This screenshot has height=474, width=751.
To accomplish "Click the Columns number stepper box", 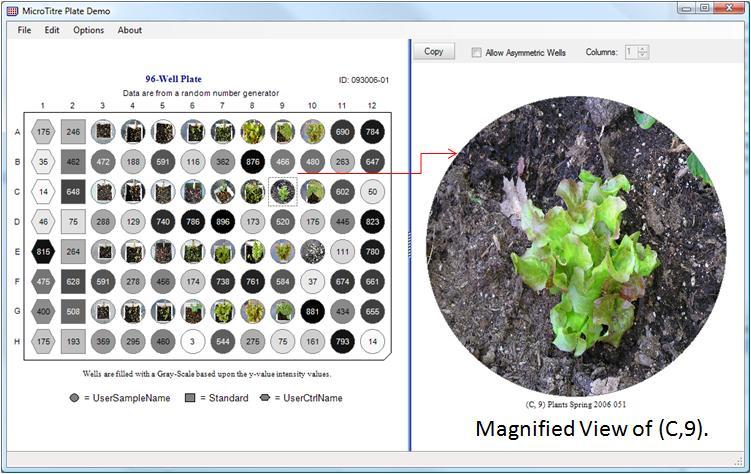I will click(631, 52).
